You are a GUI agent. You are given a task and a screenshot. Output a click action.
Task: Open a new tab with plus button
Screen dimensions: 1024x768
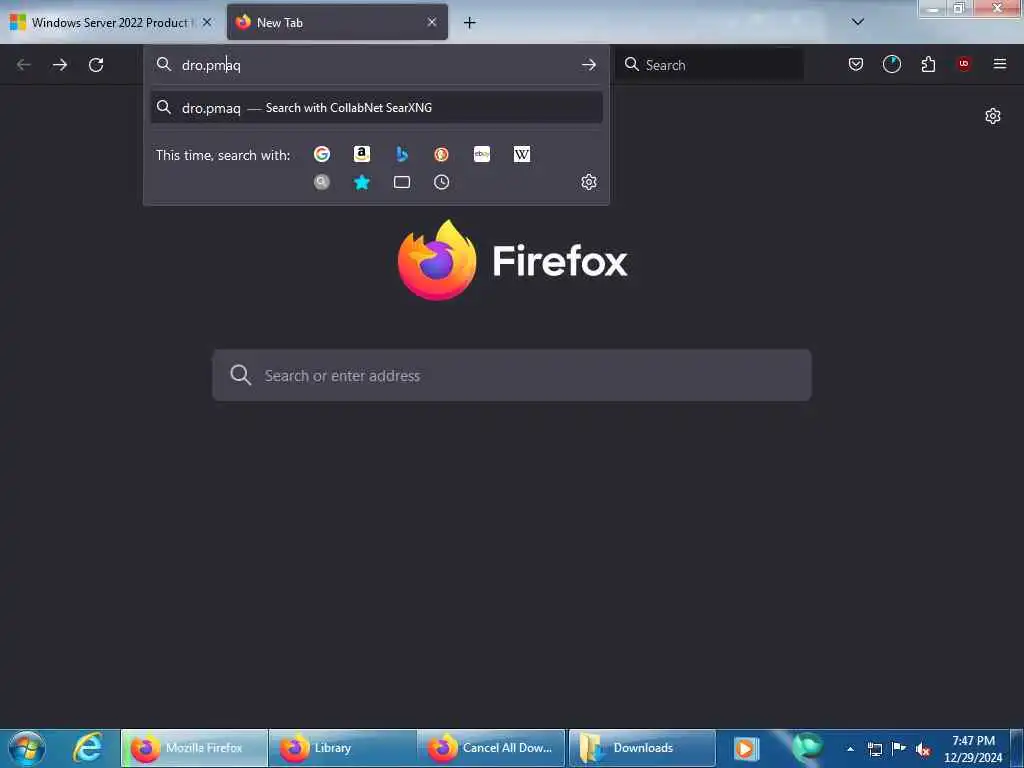[x=469, y=23]
